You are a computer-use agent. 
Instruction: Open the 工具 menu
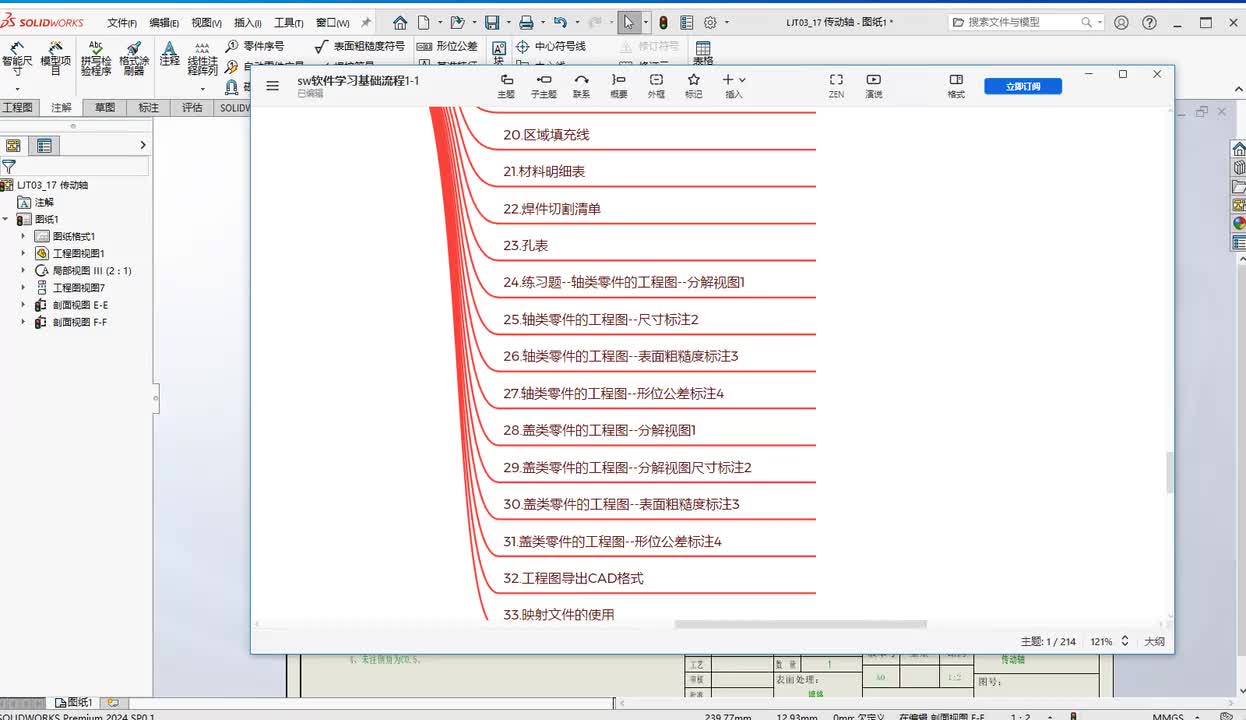point(289,22)
